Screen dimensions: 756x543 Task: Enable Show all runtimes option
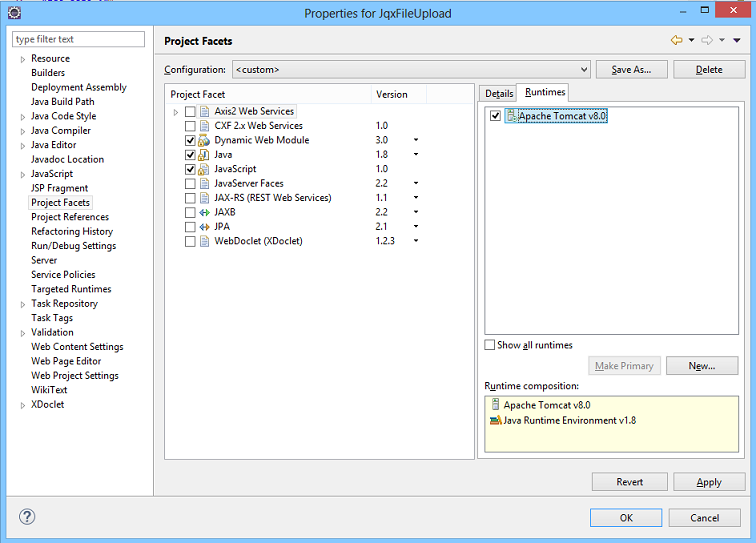point(489,345)
